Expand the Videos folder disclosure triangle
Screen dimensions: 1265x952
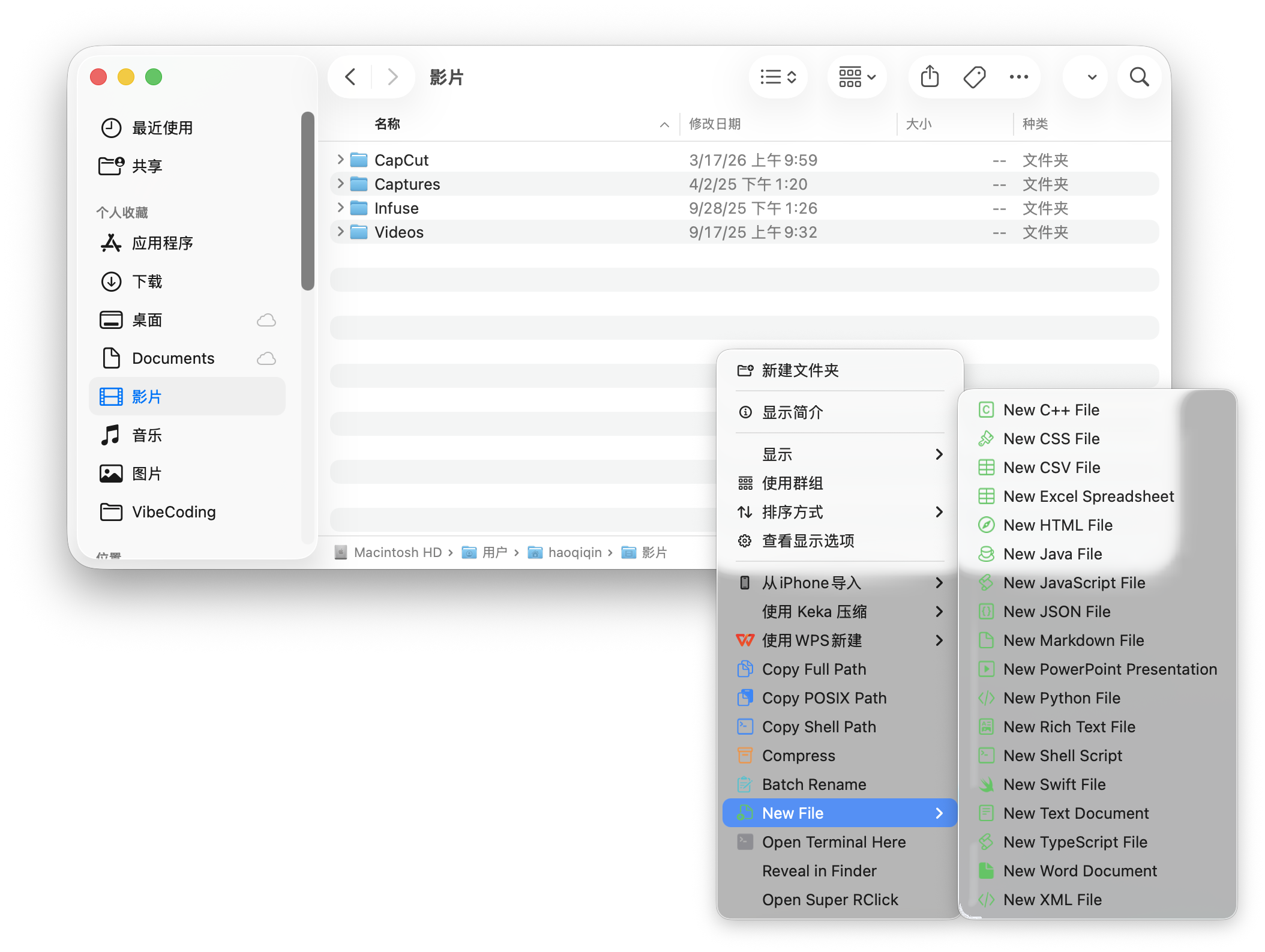coord(340,232)
